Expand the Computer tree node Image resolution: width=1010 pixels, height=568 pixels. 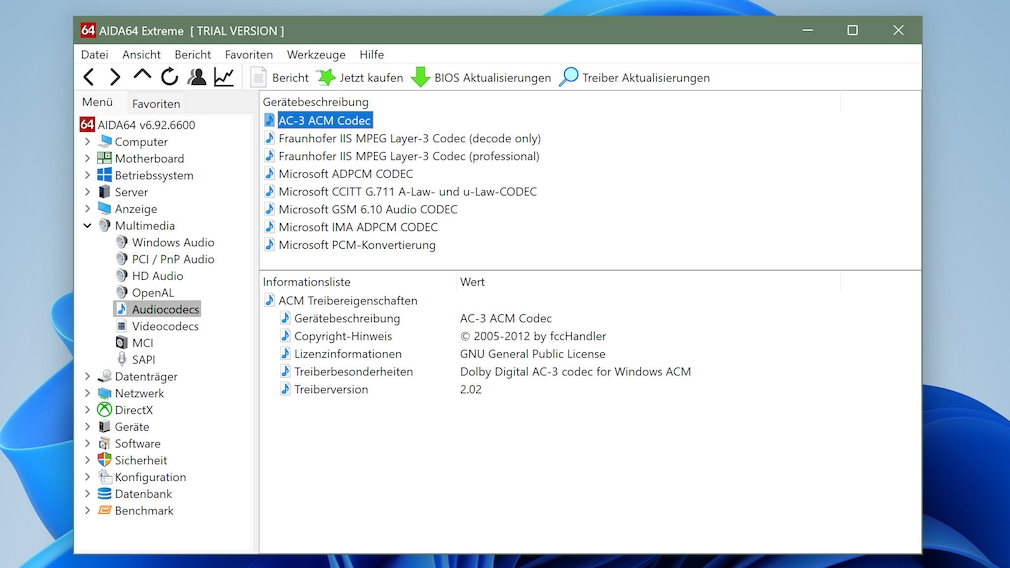click(88, 142)
